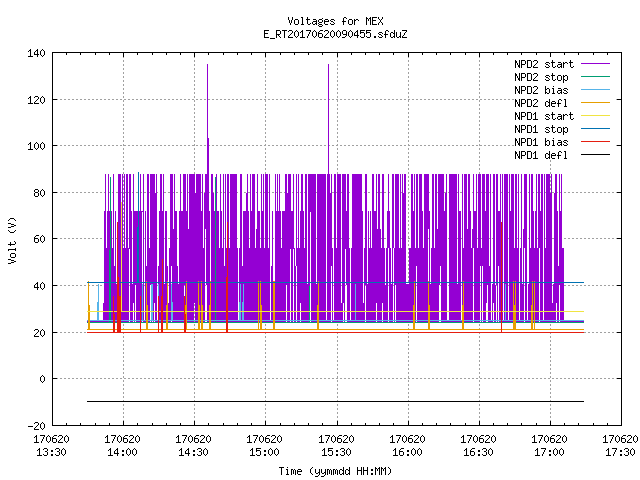Image resolution: width=640 pixels, height=480 pixels.
Task: Click the black NPD1 defl line in the plot
Action: pos(335,402)
